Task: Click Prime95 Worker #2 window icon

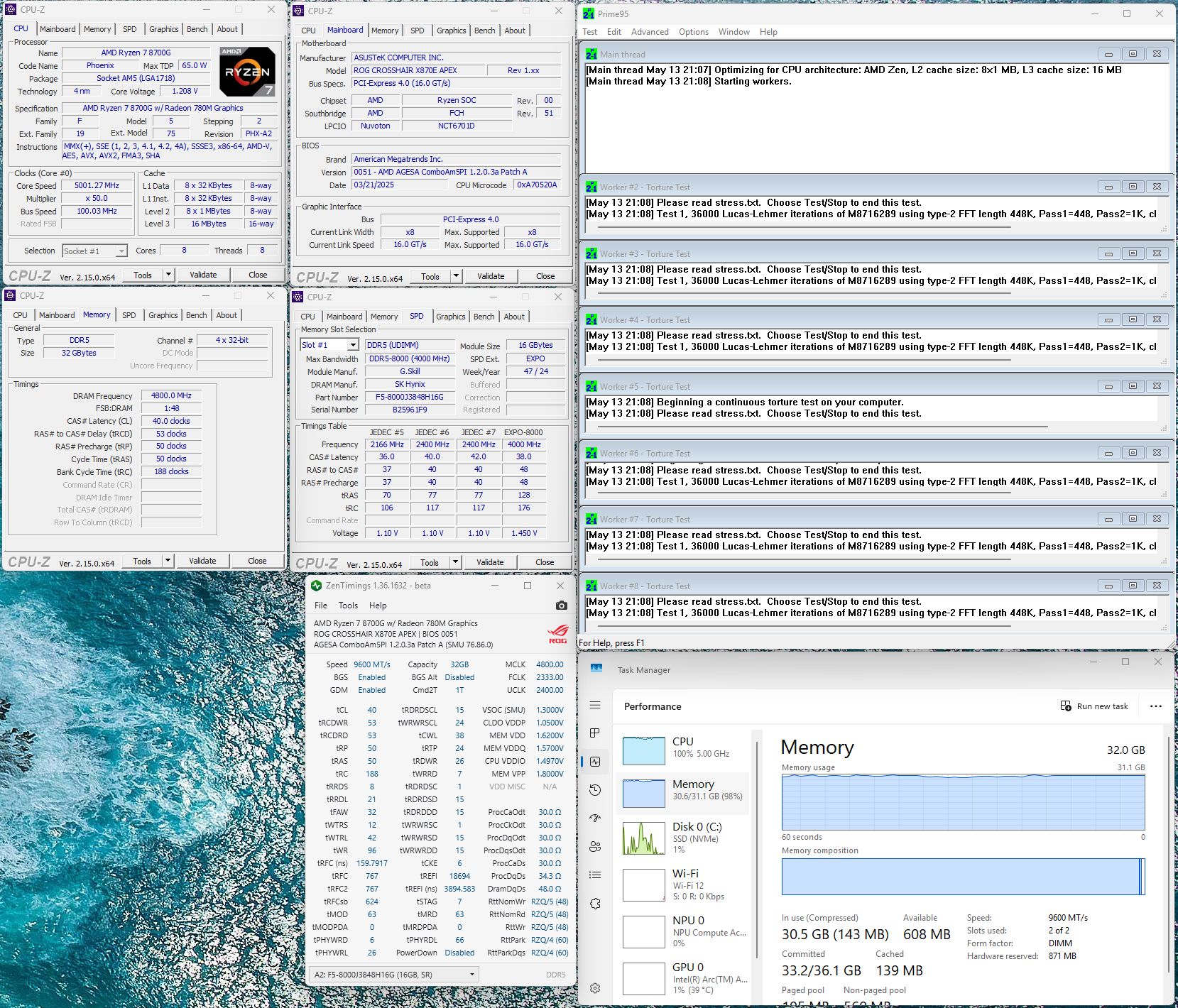Action: 591,187
